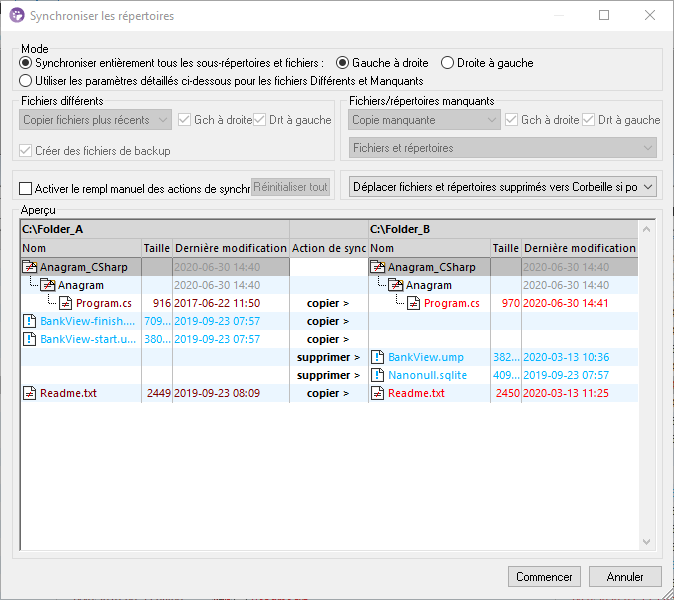Click the 'Dernière modification' column header in Folder_A
Image resolution: width=674 pixels, height=600 pixels.
pyautogui.click(x=230, y=248)
